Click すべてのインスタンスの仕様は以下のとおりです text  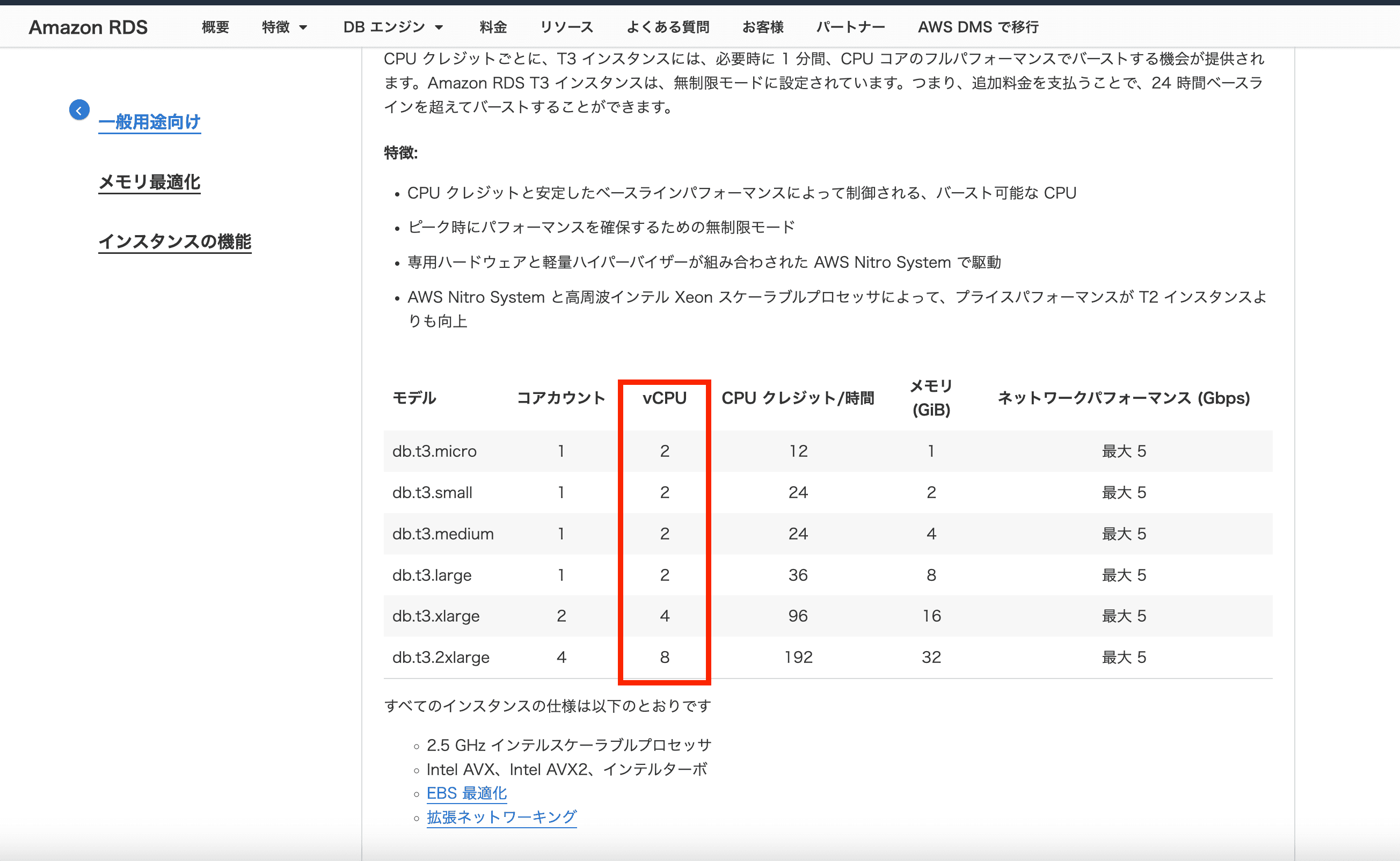pos(547,705)
